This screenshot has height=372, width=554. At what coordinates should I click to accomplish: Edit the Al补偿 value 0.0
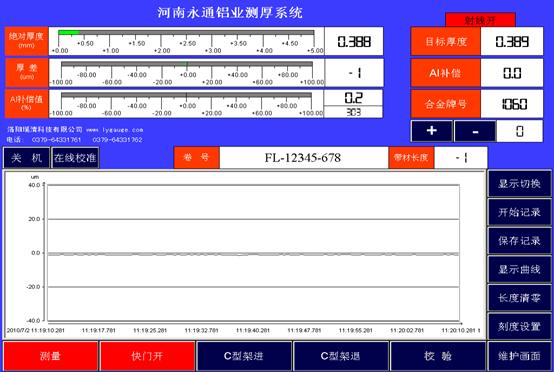(x=512, y=73)
